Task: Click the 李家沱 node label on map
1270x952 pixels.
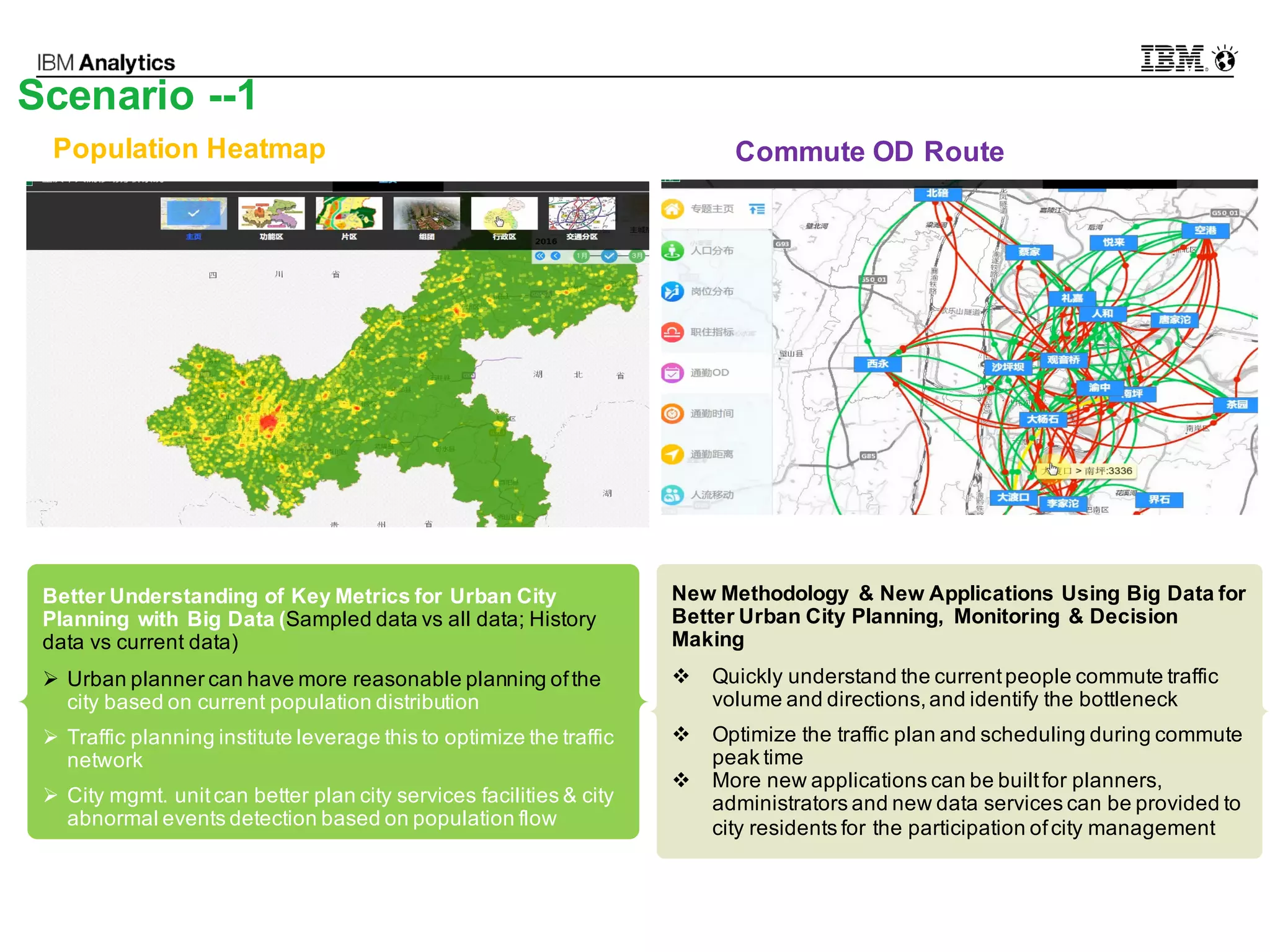Action: 1063,504
